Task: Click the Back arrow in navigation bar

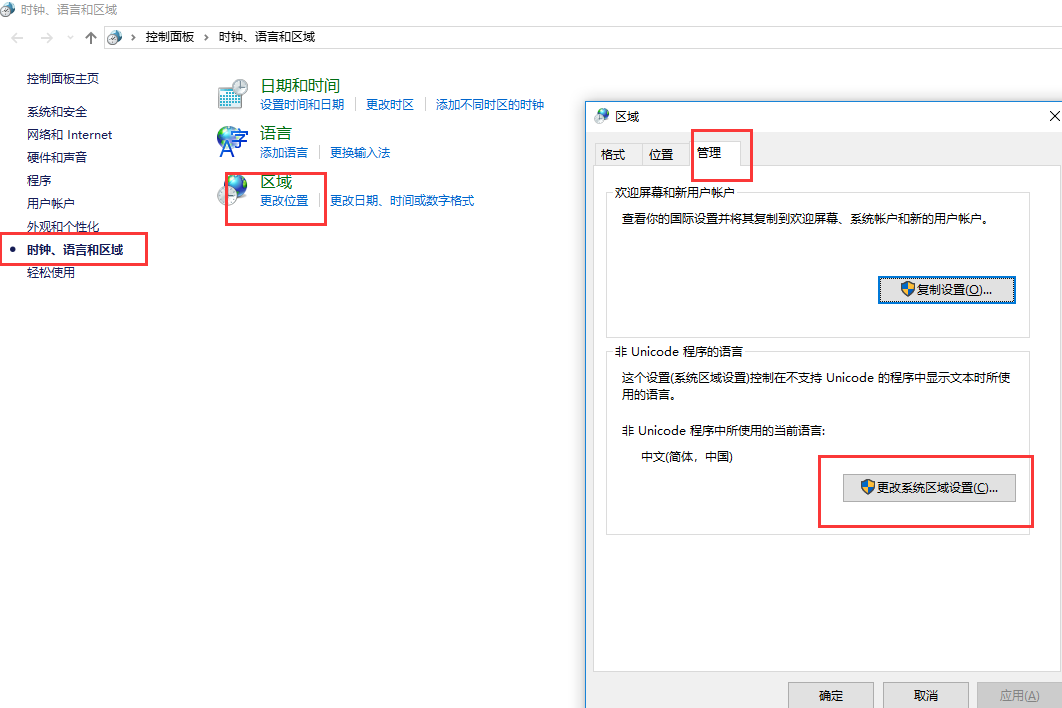Action: click(17, 37)
